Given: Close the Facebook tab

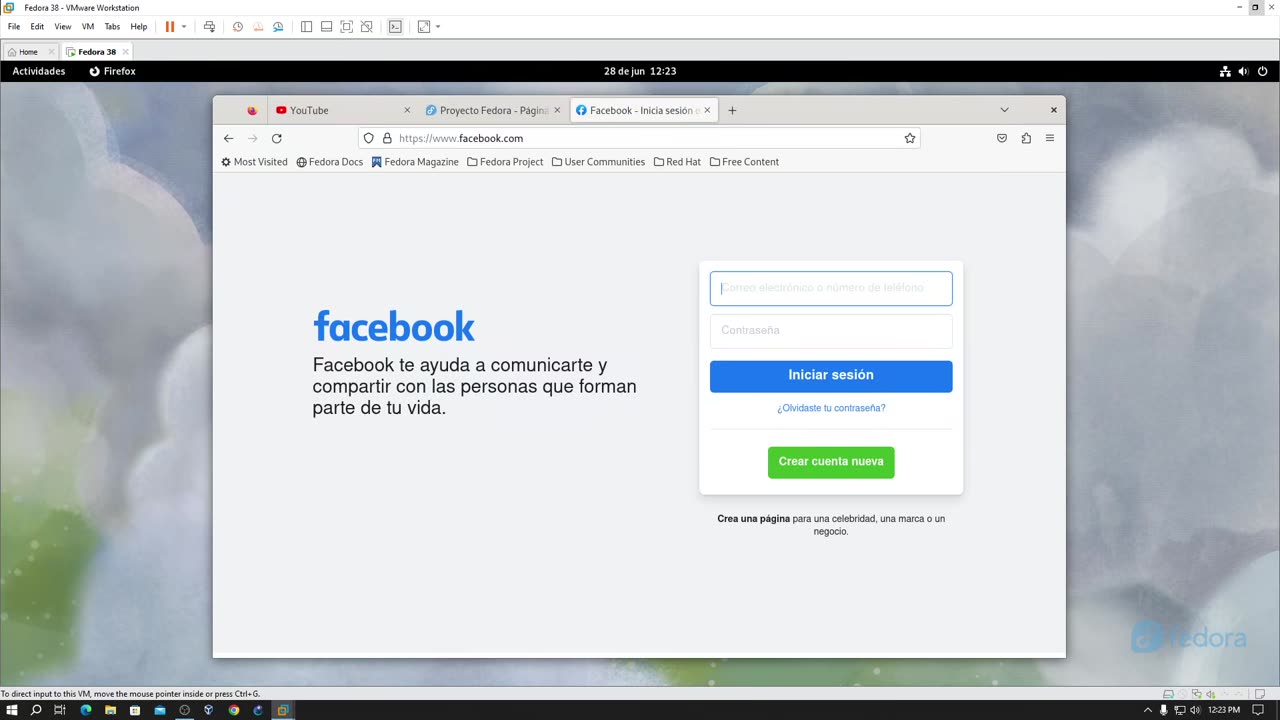Looking at the screenshot, I should [707, 111].
